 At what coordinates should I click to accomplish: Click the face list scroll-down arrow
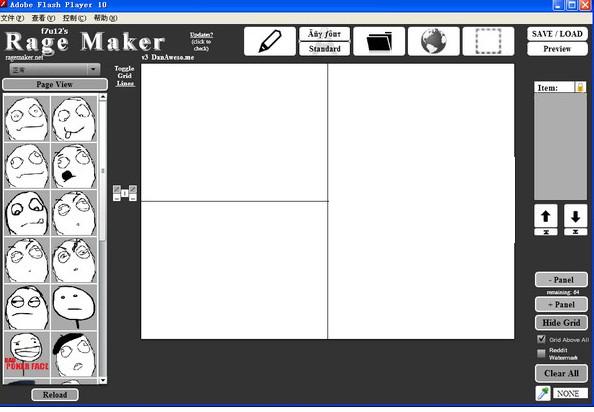pos(103,380)
